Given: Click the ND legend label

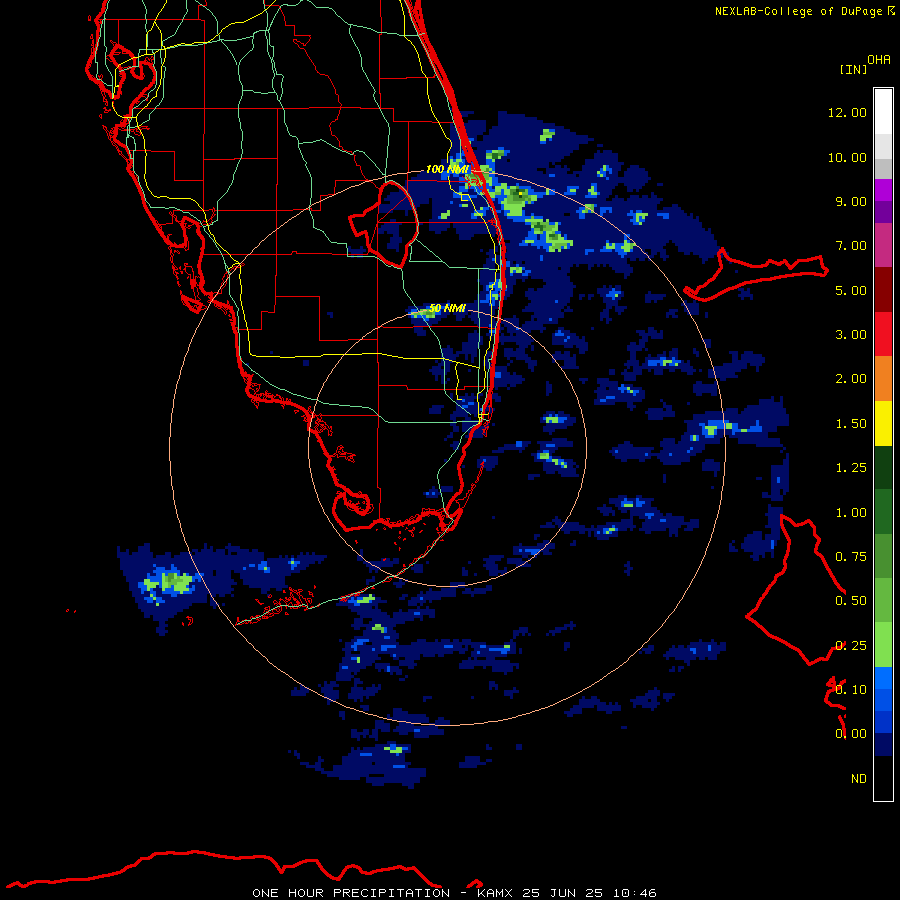Looking at the screenshot, I should point(858,779).
